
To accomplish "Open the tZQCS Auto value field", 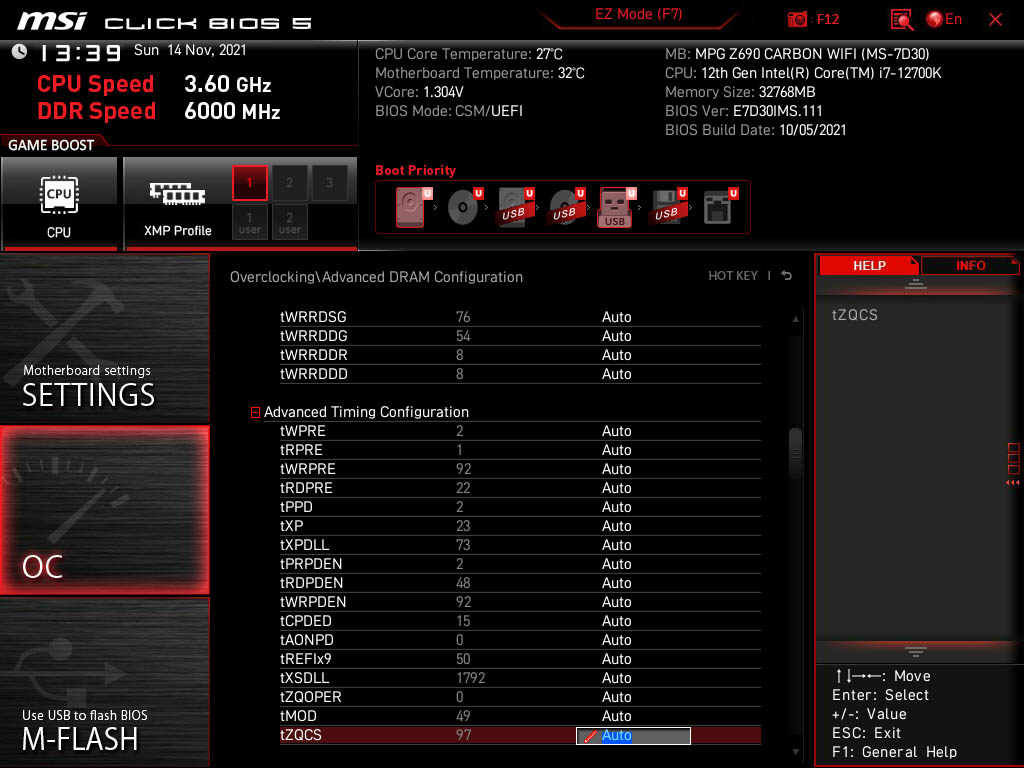I will (x=633, y=736).
